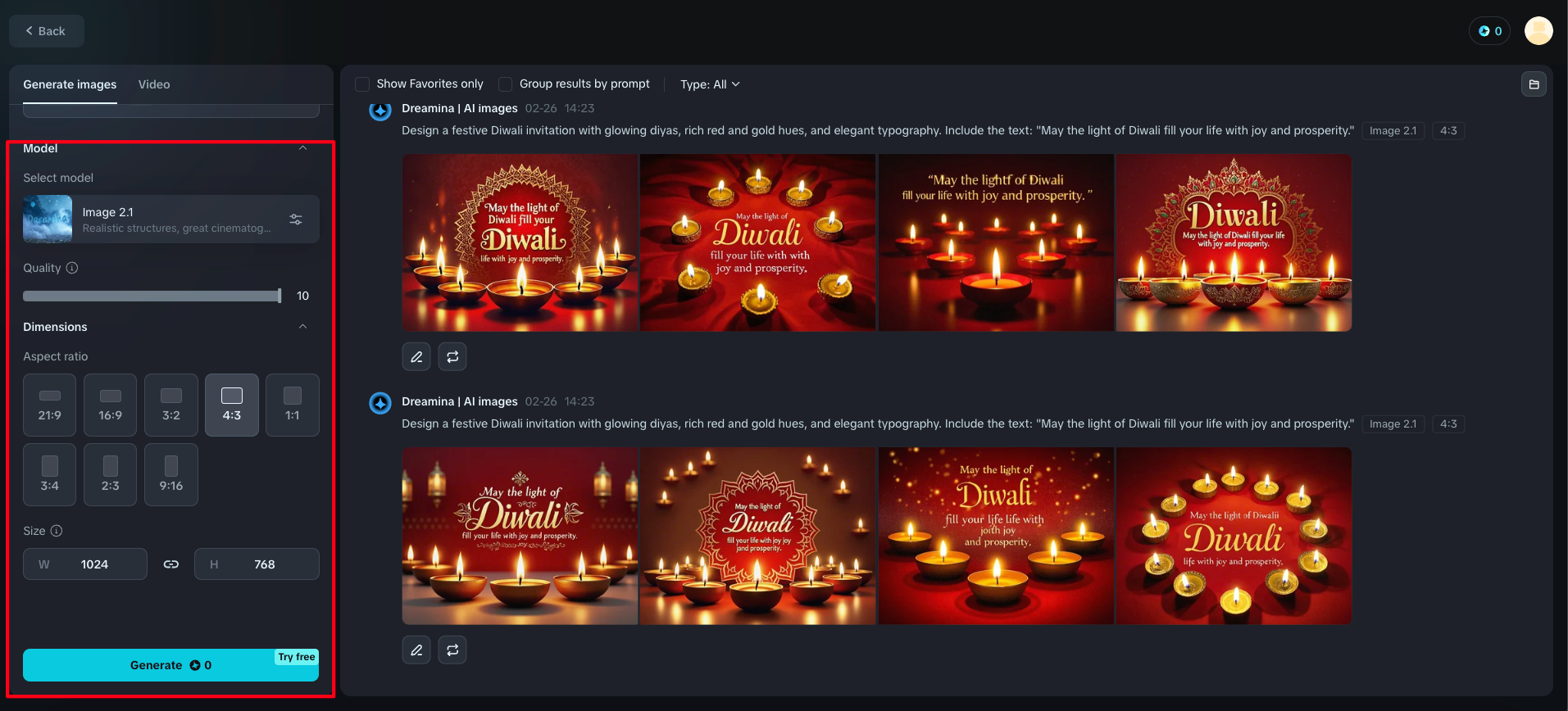The width and height of the screenshot is (1568, 711).
Task: Collapse the Dimensions section
Action: pyautogui.click(x=302, y=327)
